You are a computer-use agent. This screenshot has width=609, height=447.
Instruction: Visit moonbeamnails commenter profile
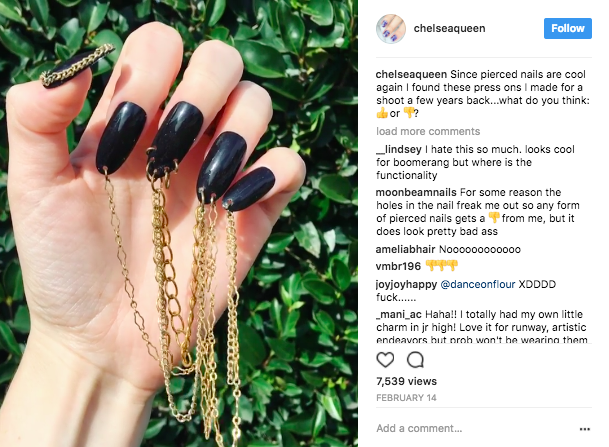(x=416, y=192)
